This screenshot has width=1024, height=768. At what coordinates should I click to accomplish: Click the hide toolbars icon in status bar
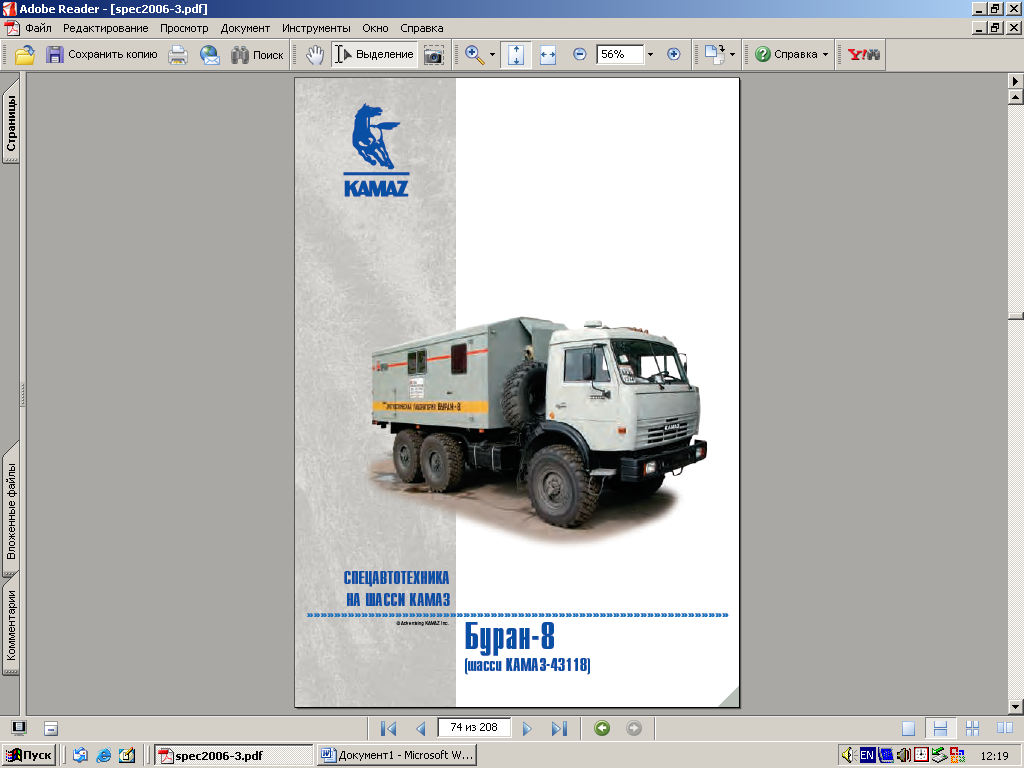[51, 728]
